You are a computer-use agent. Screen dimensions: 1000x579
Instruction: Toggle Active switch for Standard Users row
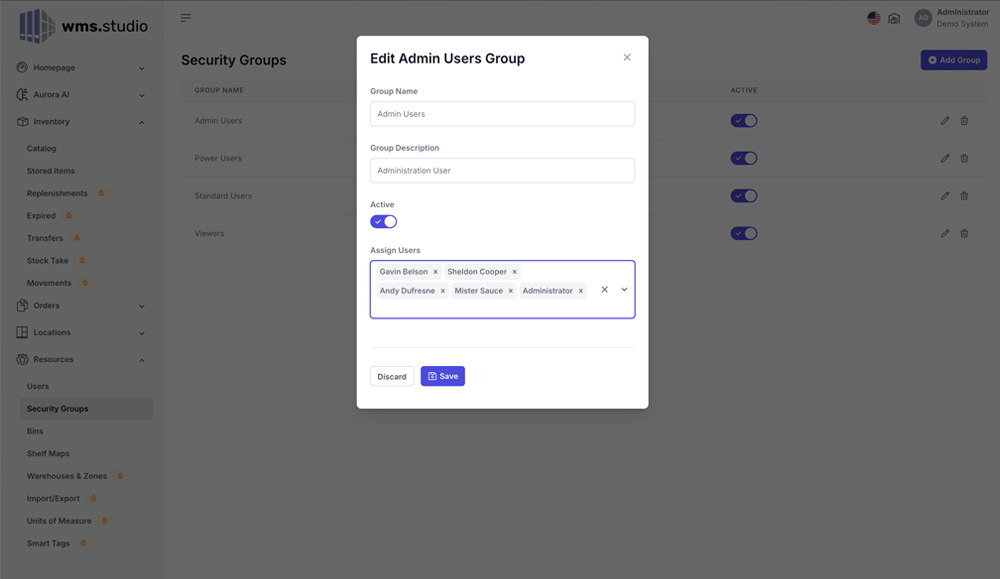coord(743,196)
